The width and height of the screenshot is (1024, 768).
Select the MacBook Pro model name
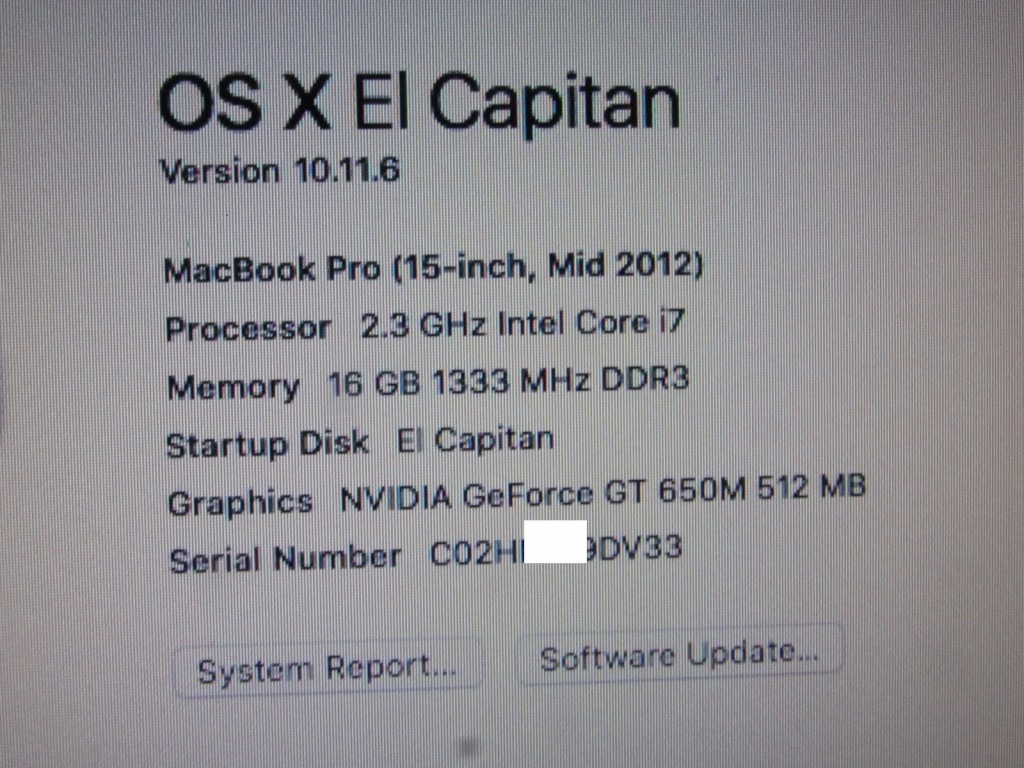[272, 269]
